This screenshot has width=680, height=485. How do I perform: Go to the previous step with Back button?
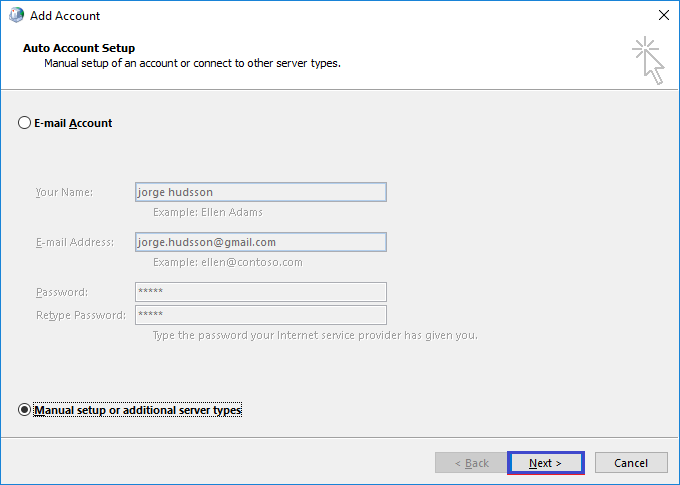point(471,463)
